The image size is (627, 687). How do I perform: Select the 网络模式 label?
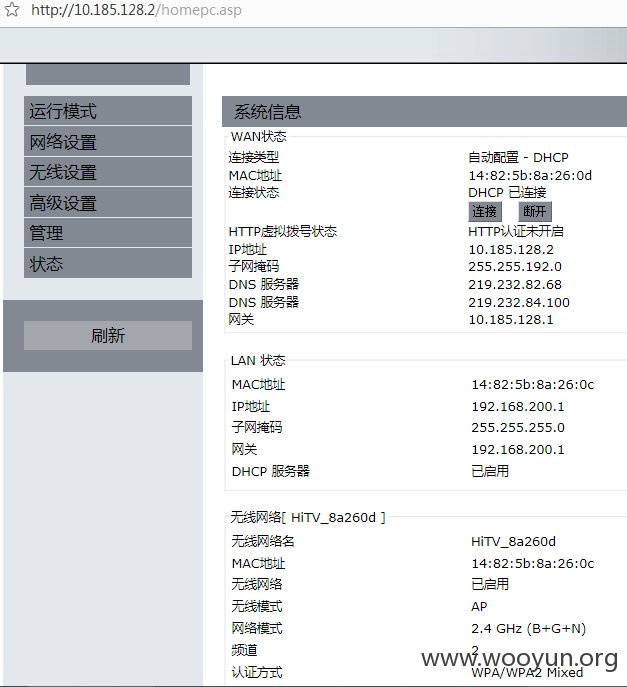(257, 628)
